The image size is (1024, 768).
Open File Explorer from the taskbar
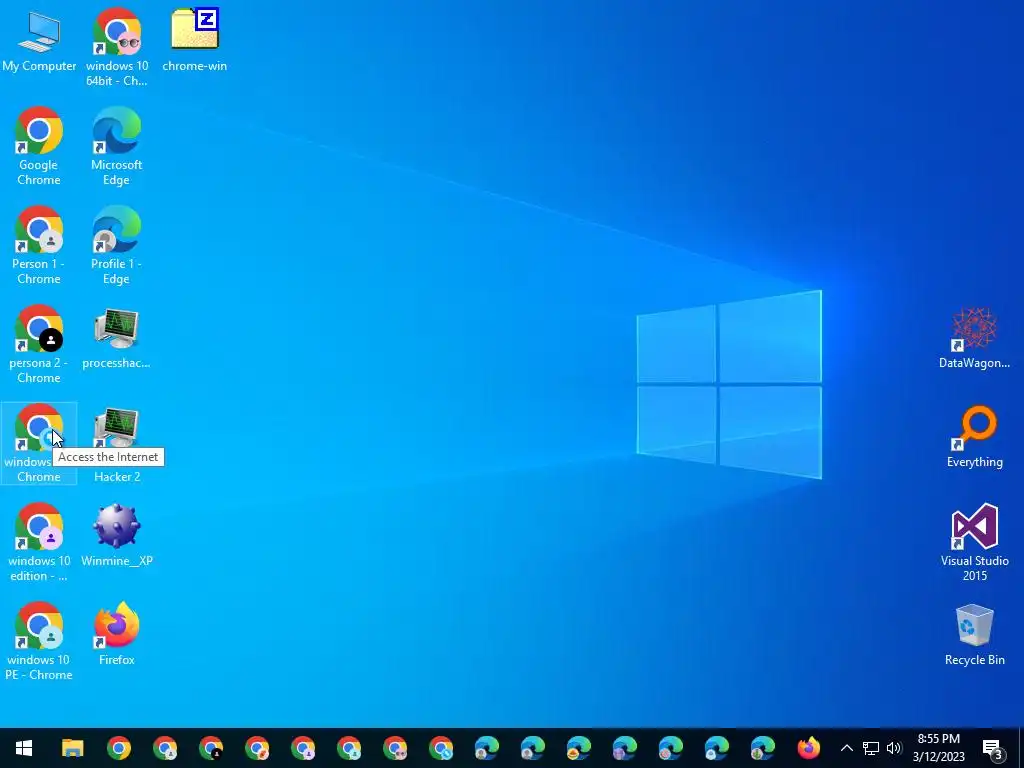(x=72, y=748)
